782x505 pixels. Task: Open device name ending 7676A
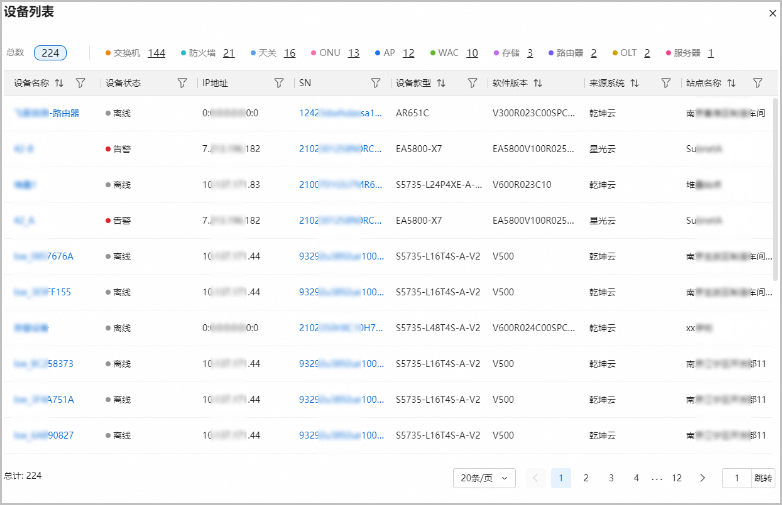click(x=43, y=256)
